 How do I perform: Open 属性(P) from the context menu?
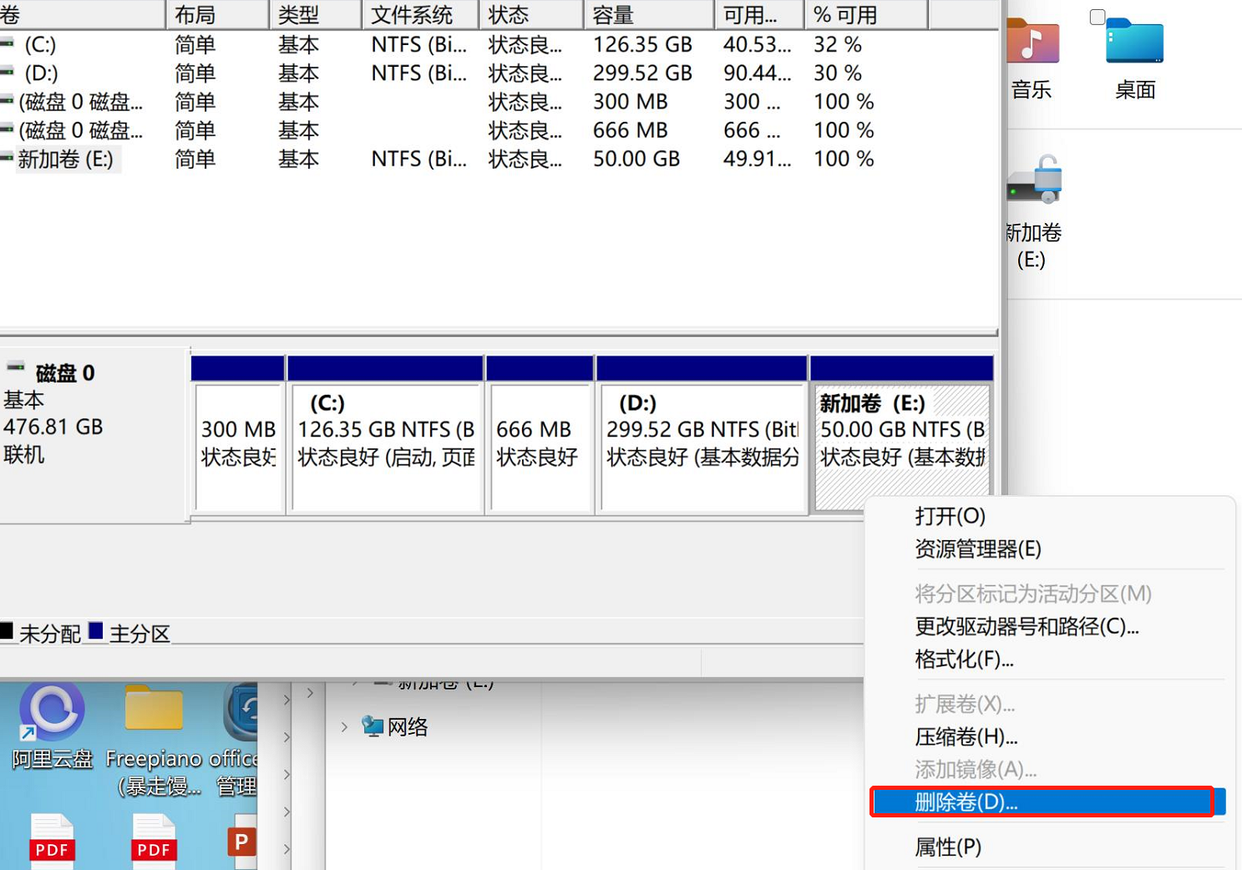coord(948,847)
